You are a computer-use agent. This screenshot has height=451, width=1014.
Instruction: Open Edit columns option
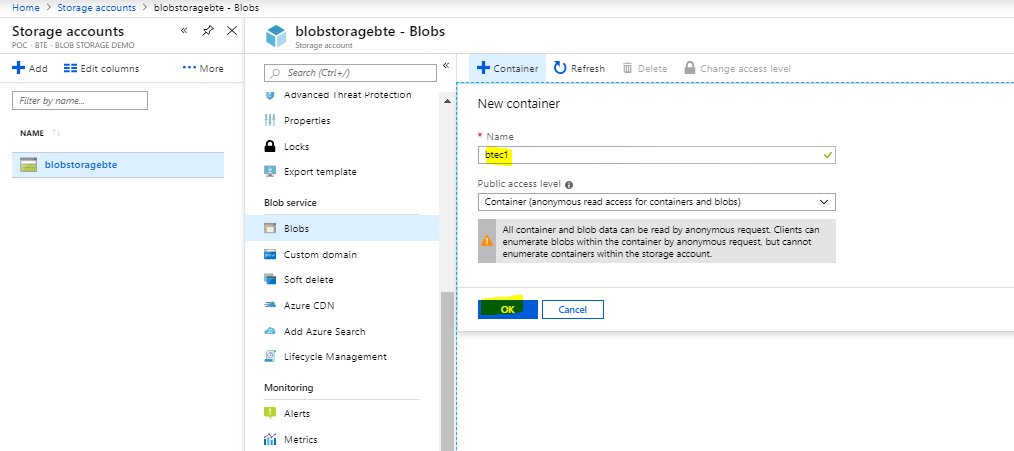(x=102, y=68)
